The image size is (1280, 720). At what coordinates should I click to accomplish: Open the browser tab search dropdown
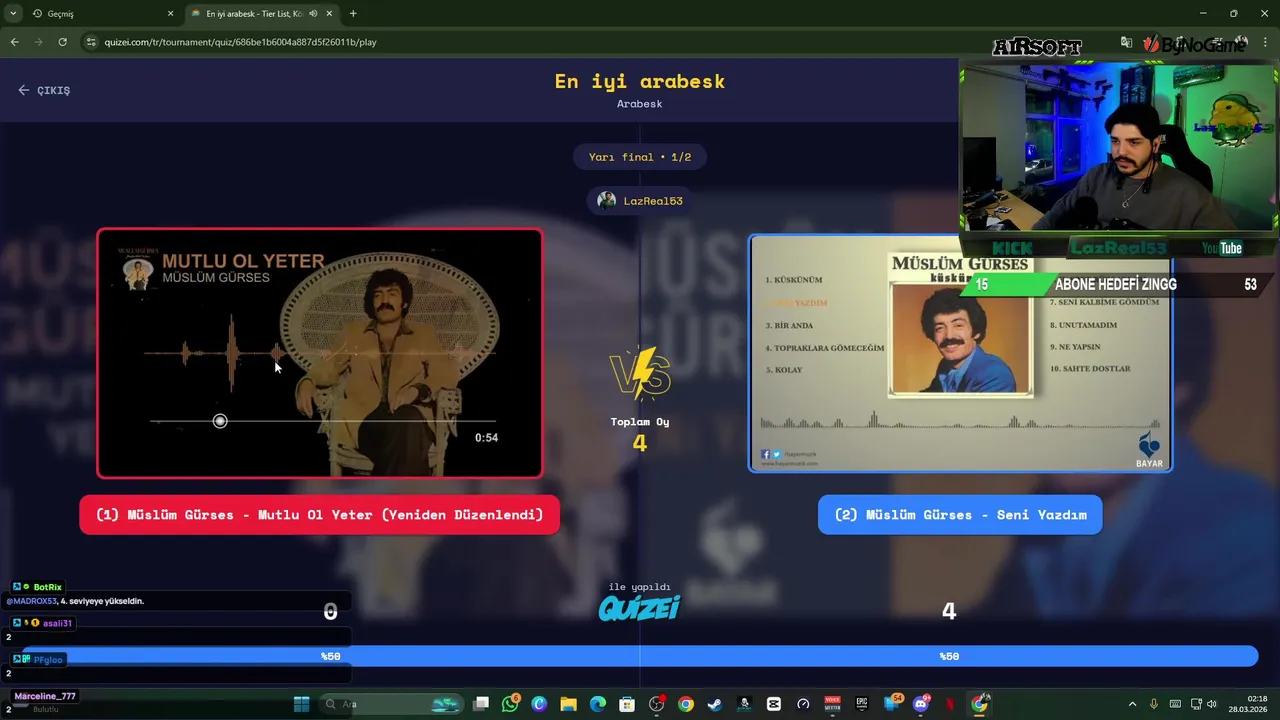[x=13, y=14]
